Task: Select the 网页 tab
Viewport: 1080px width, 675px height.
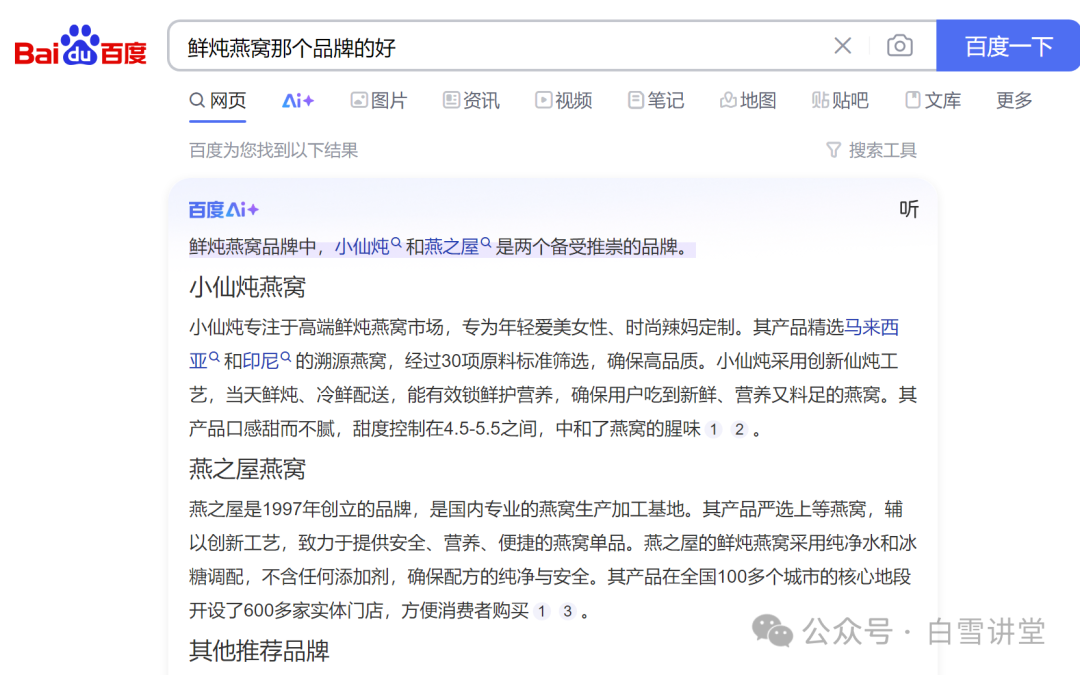Action: [218, 101]
